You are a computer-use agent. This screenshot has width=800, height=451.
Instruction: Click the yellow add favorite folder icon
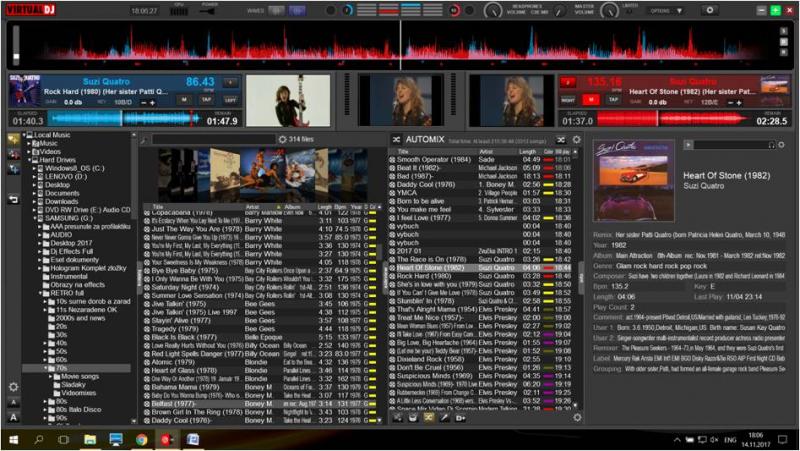point(13,139)
